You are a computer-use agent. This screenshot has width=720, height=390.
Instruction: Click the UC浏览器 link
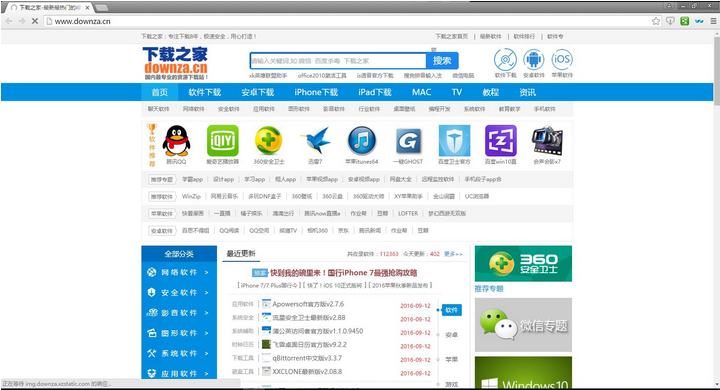click(477, 196)
